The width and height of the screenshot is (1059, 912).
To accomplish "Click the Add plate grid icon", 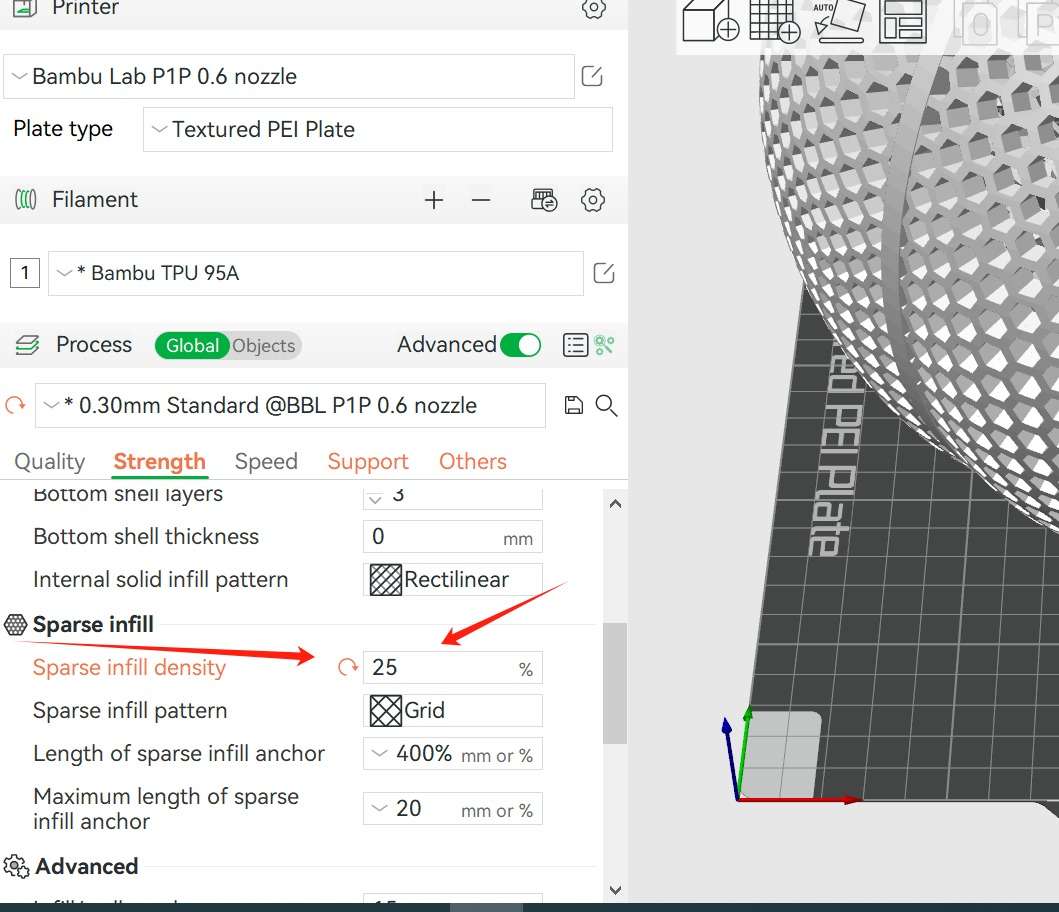I will point(773,22).
